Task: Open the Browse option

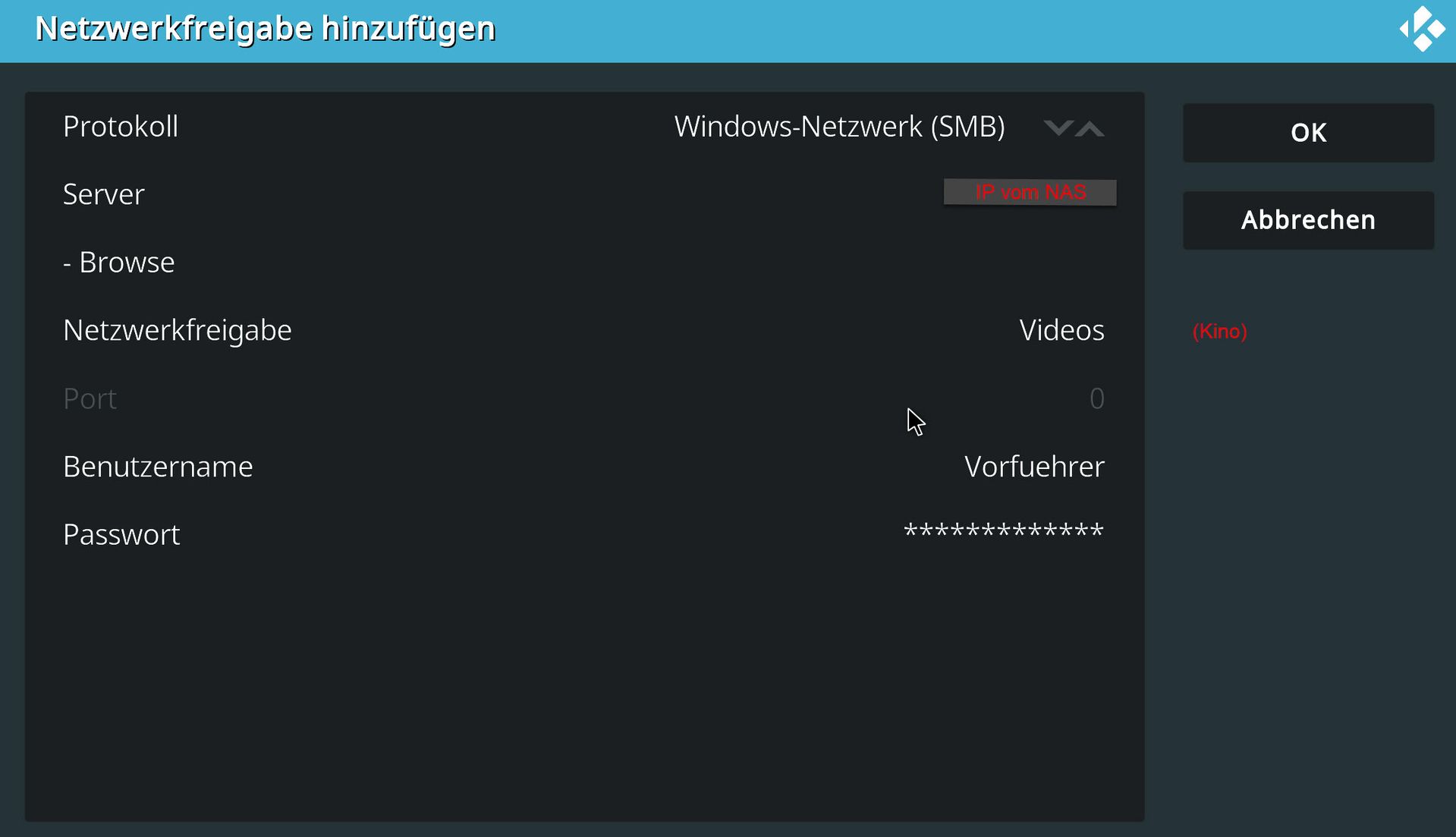Action: 584,263
